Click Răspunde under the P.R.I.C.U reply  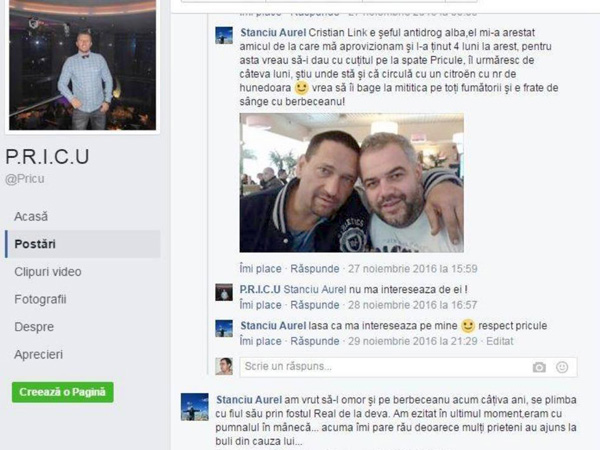tap(315, 305)
